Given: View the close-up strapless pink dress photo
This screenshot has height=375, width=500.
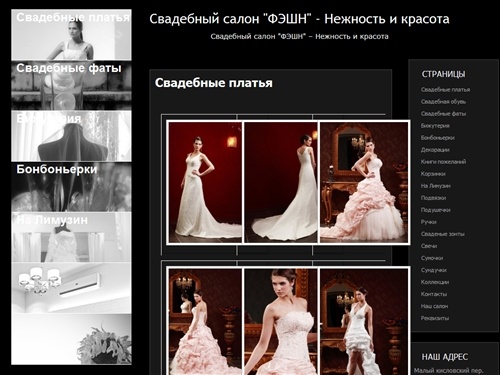Looking at the screenshot, I should point(281,322).
